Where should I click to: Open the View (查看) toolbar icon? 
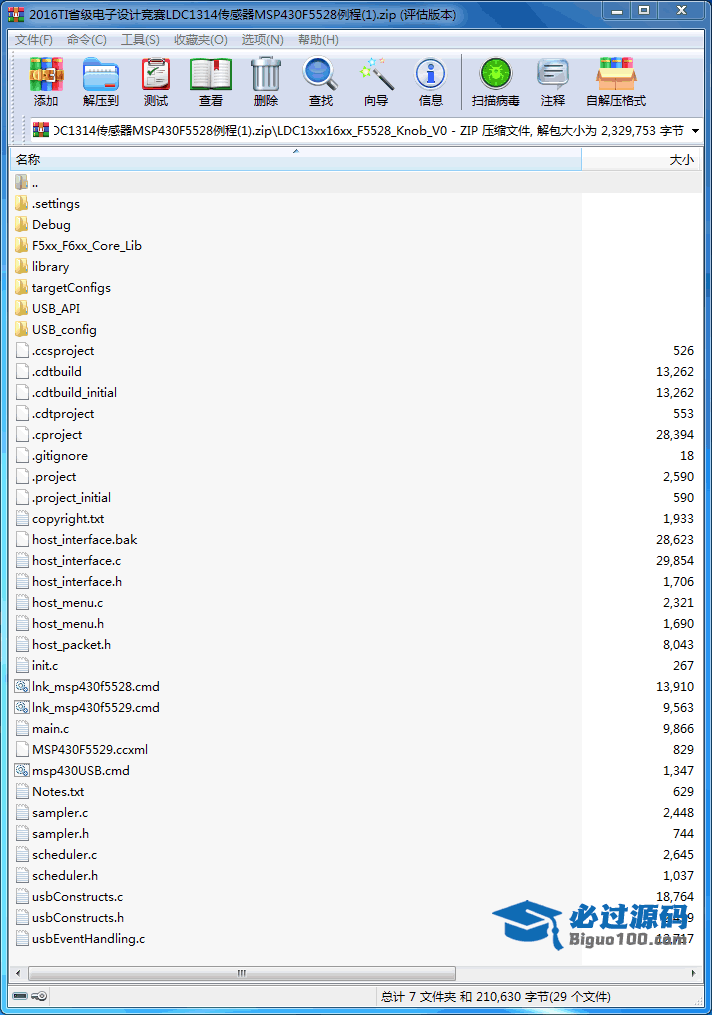tap(210, 74)
